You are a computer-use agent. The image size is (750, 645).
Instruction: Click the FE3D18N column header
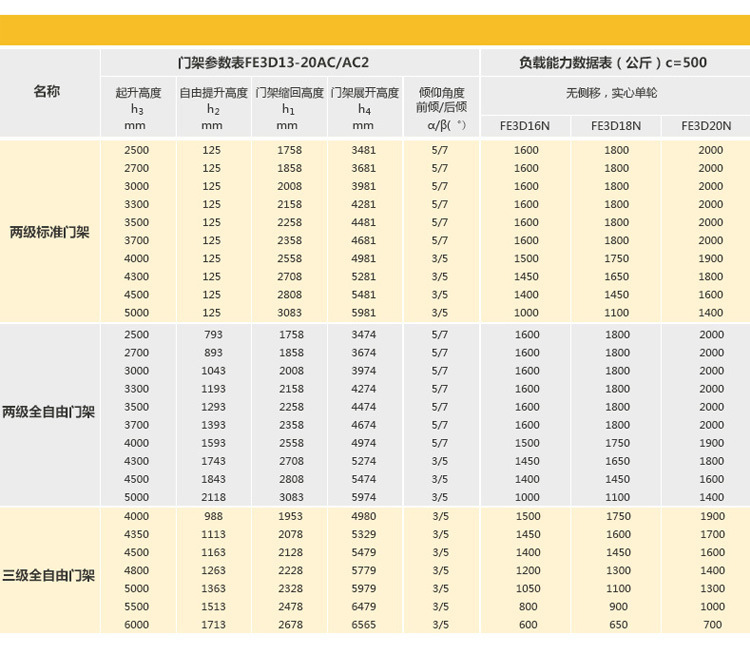pos(616,126)
